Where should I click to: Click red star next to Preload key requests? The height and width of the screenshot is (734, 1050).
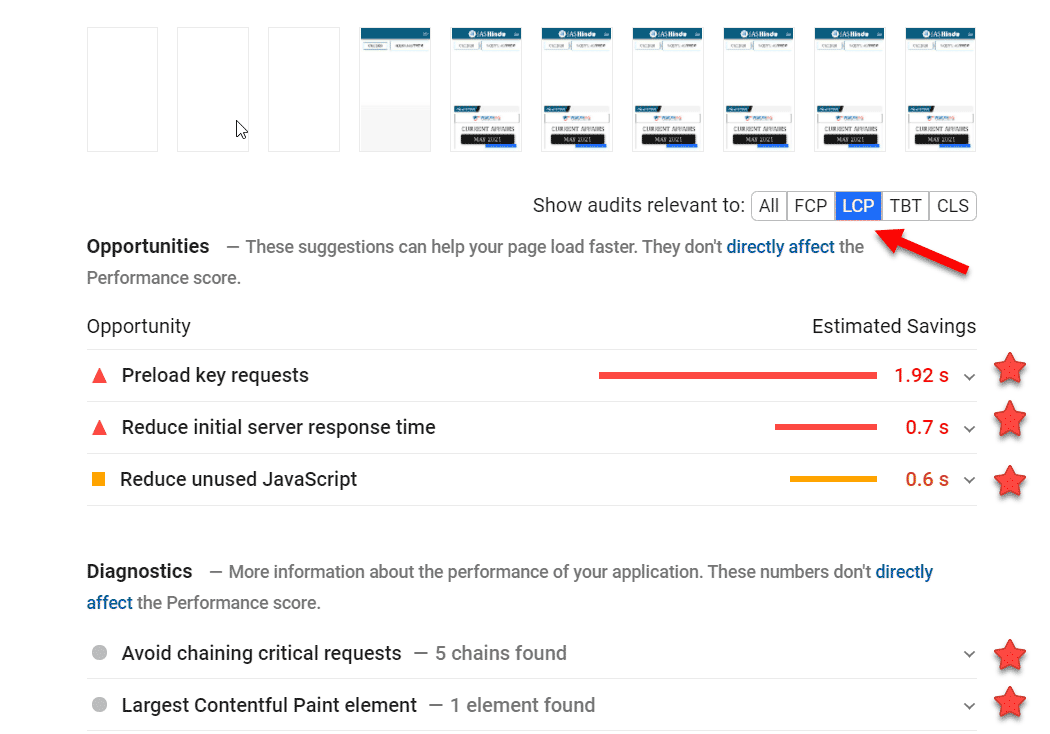coord(1010,368)
